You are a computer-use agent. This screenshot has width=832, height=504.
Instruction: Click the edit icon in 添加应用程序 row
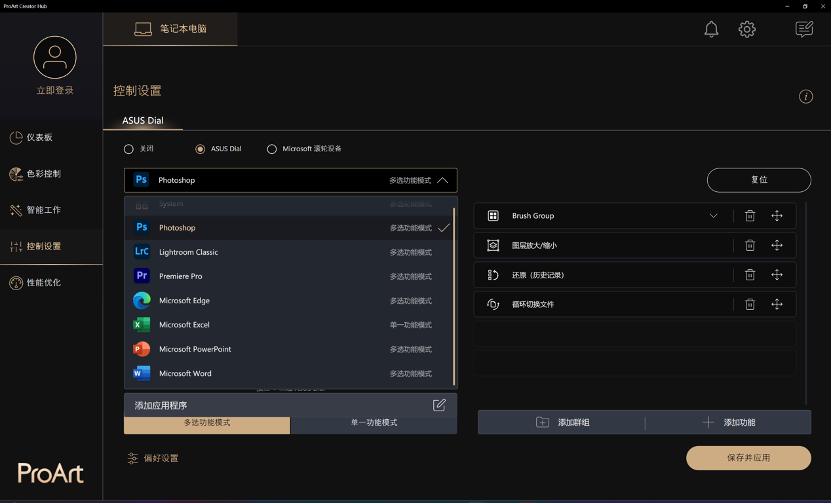[439, 405]
